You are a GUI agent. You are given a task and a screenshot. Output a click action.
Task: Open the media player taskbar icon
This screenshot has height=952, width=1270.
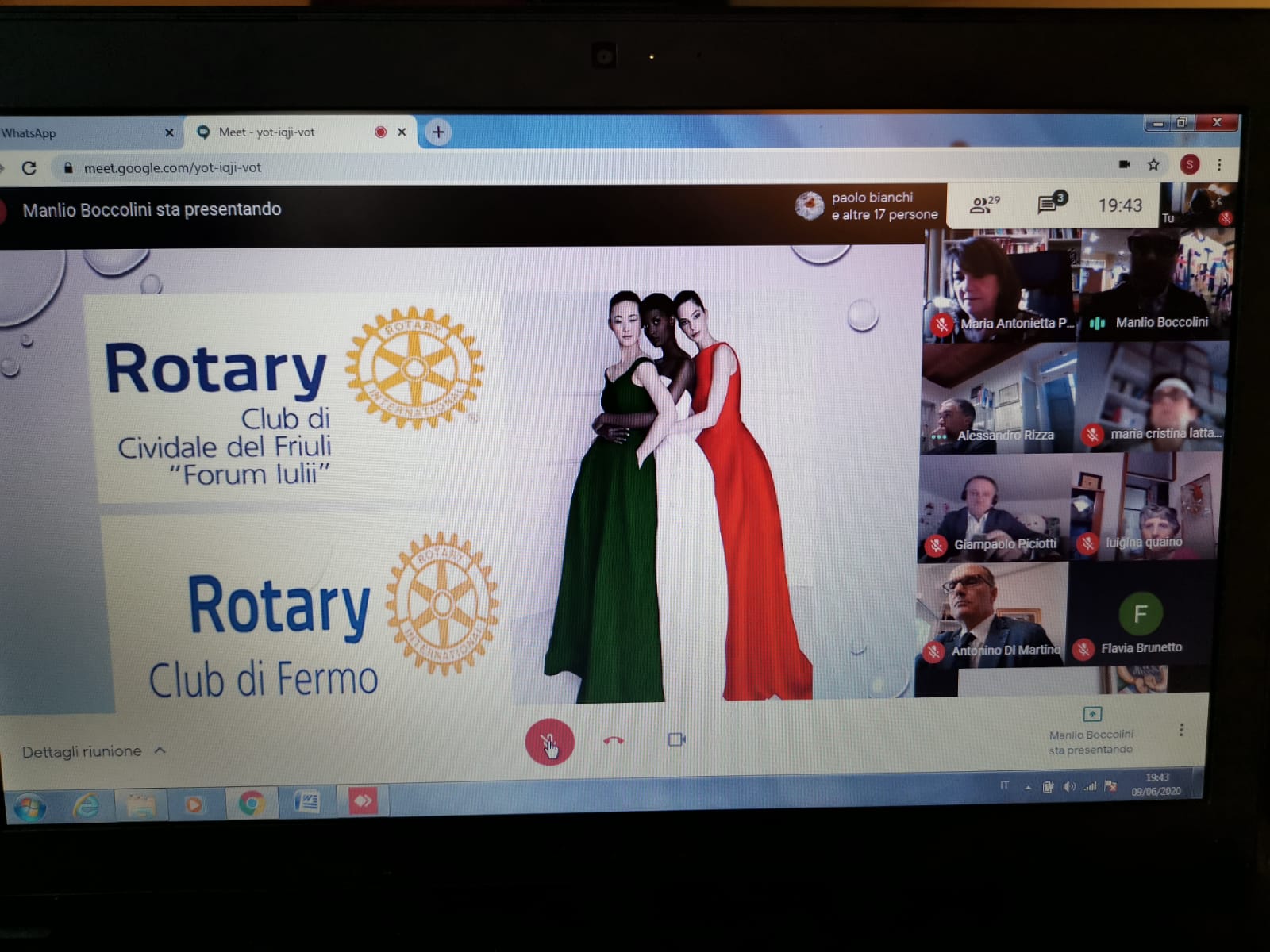click(194, 804)
